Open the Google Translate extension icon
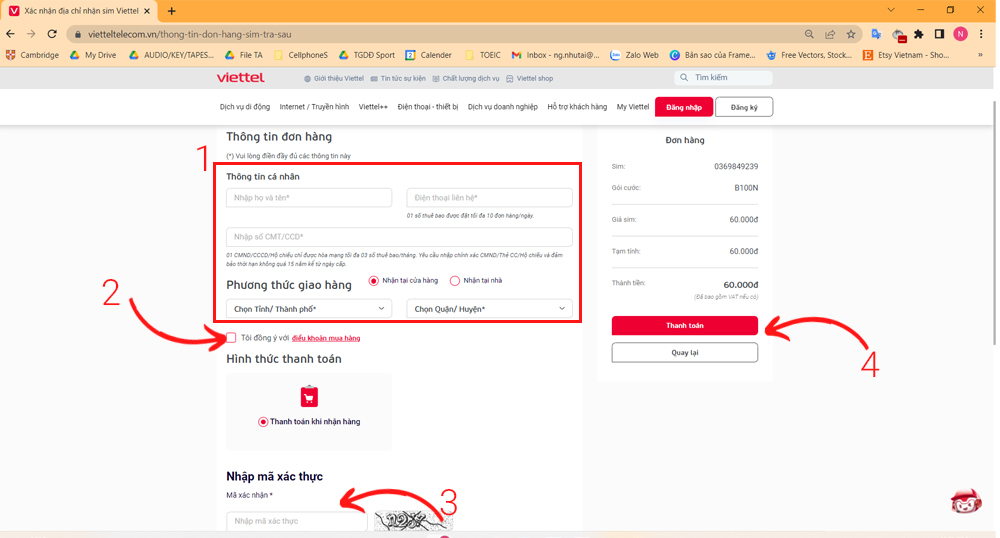 [x=876, y=34]
